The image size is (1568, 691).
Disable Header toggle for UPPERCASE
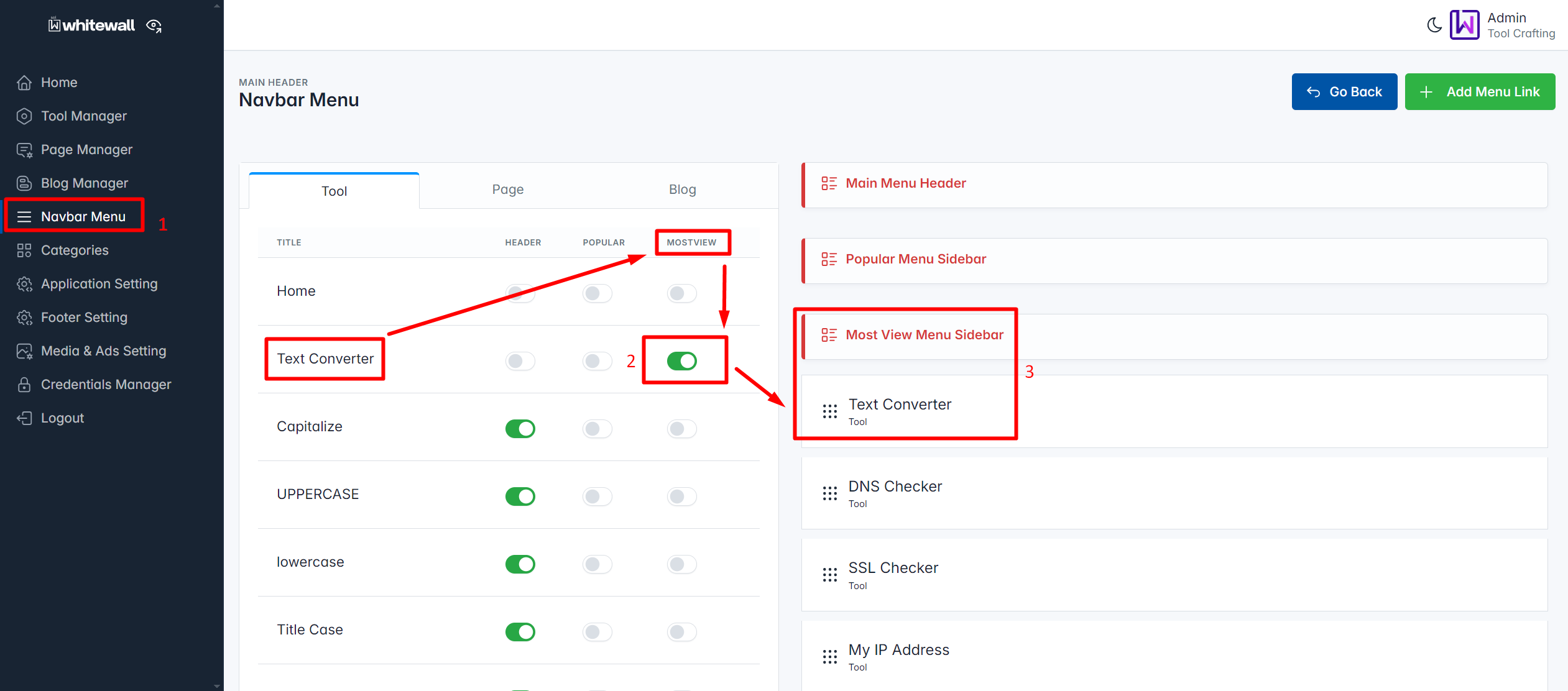(520, 497)
